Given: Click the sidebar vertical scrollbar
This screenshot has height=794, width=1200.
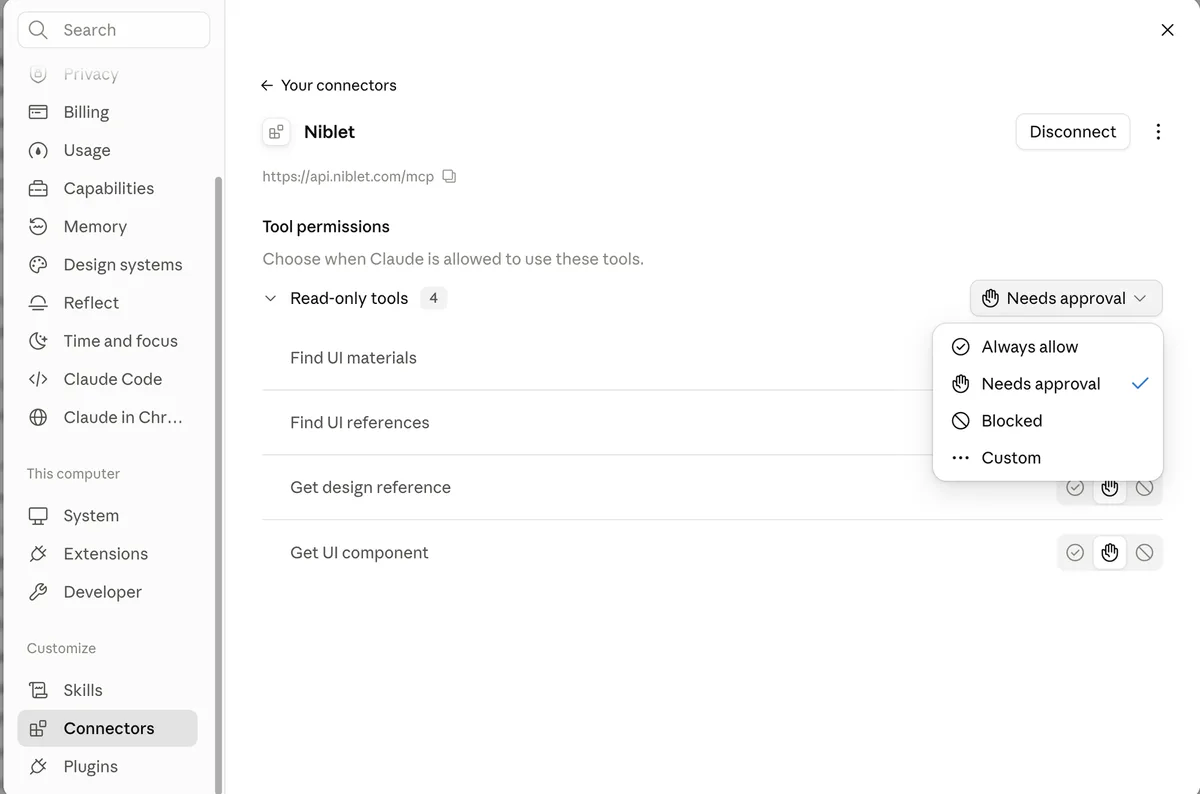Looking at the screenshot, I should click(219, 485).
